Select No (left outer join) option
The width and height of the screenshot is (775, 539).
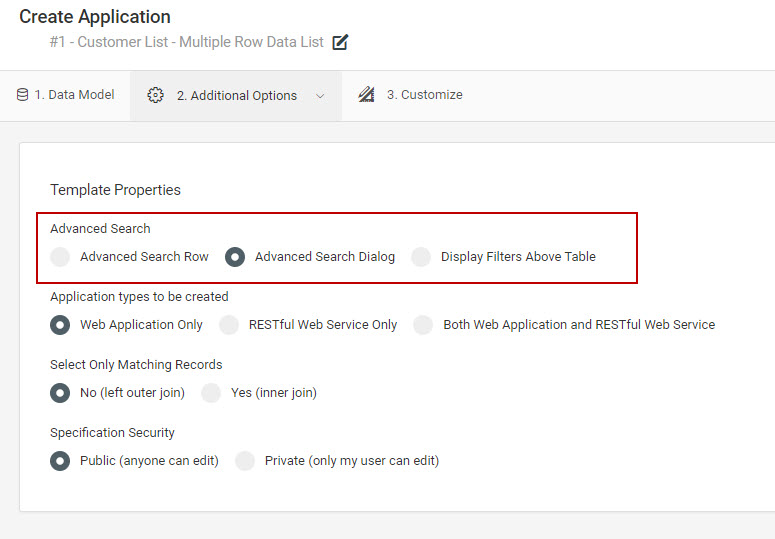(60, 393)
